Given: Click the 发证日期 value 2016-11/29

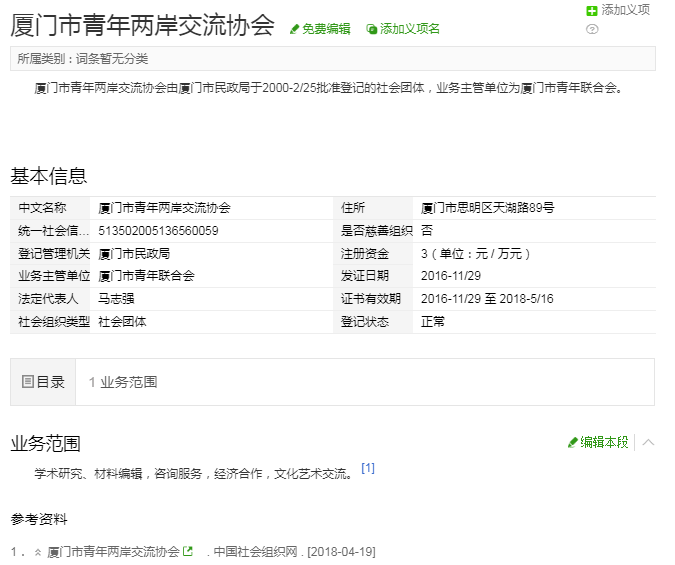Looking at the screenshot, I should [x=451, y=276].
